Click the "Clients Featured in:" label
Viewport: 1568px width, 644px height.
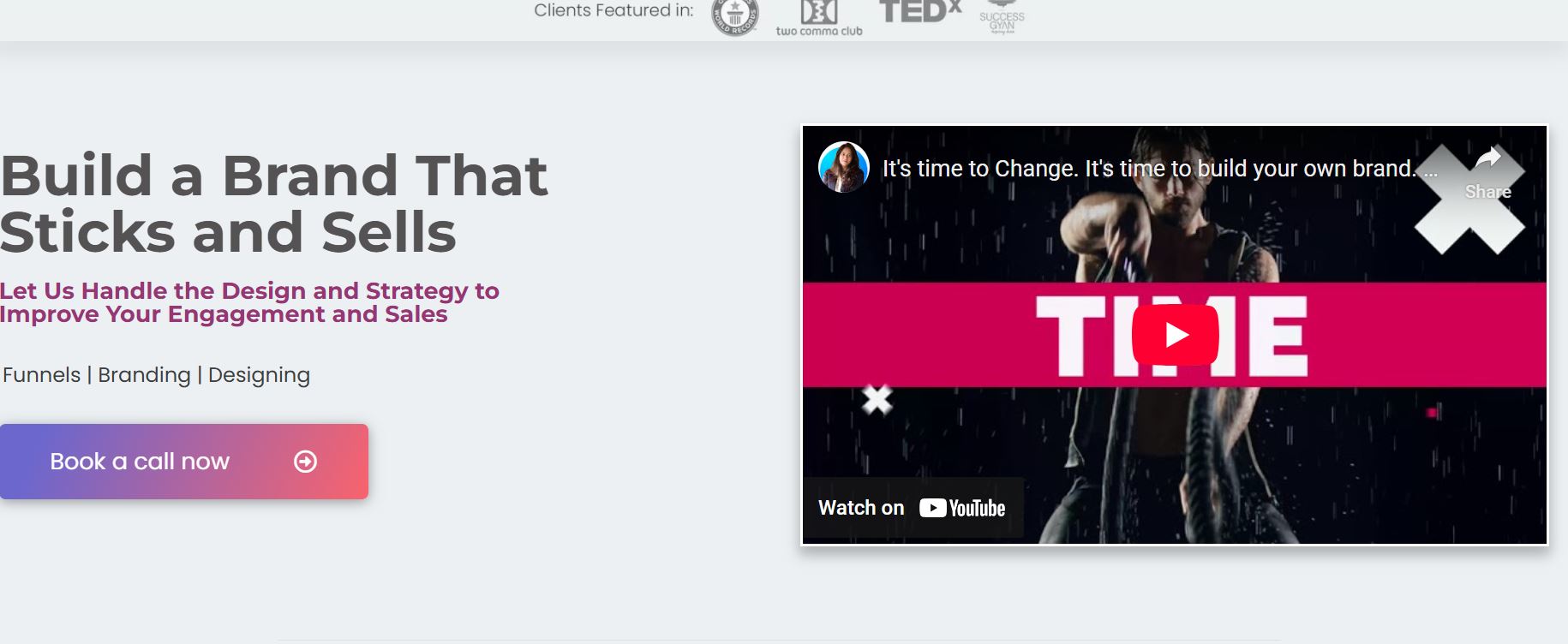613,10
